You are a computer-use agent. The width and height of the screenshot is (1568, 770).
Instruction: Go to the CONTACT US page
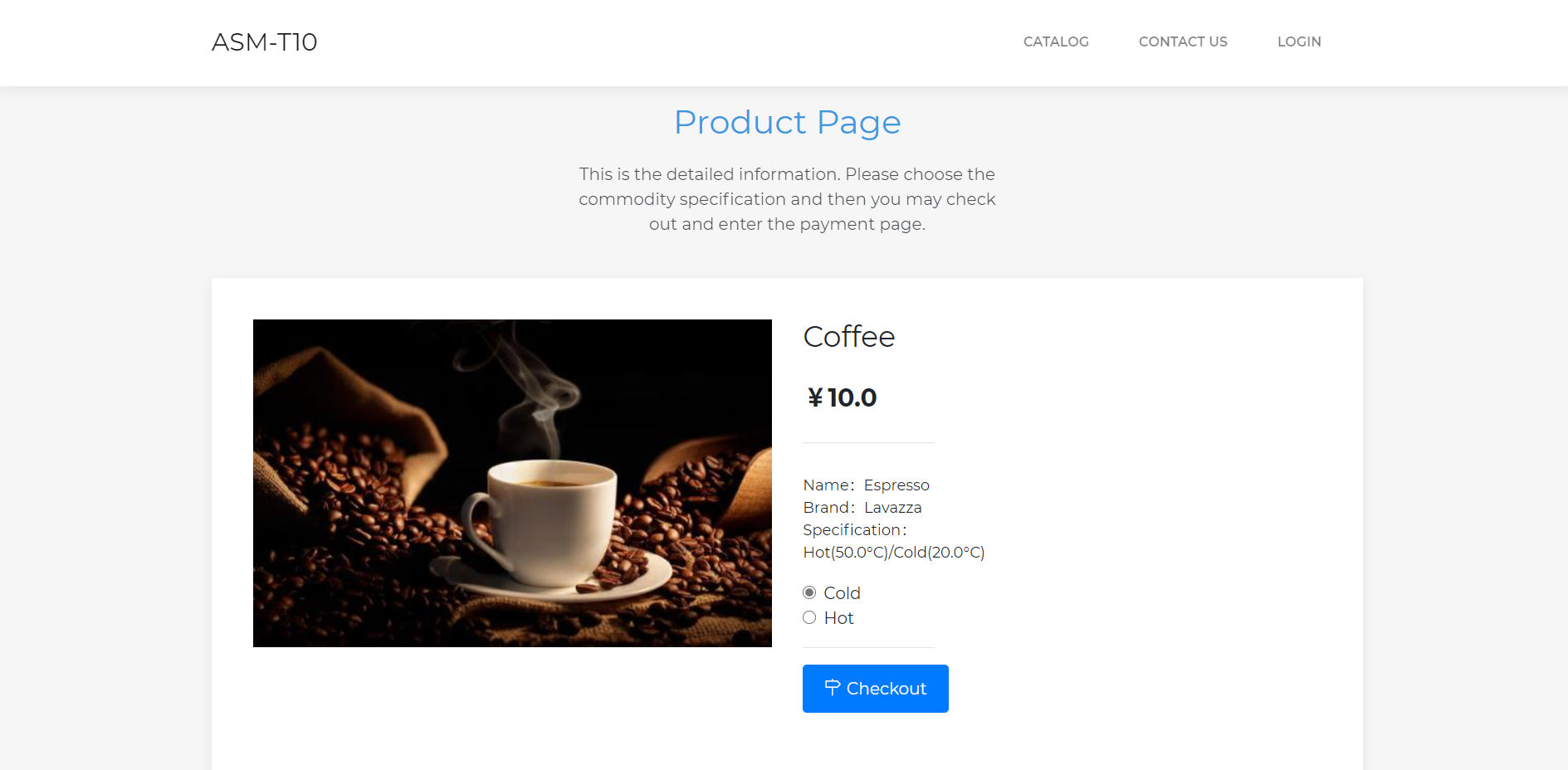point(1183,41)
